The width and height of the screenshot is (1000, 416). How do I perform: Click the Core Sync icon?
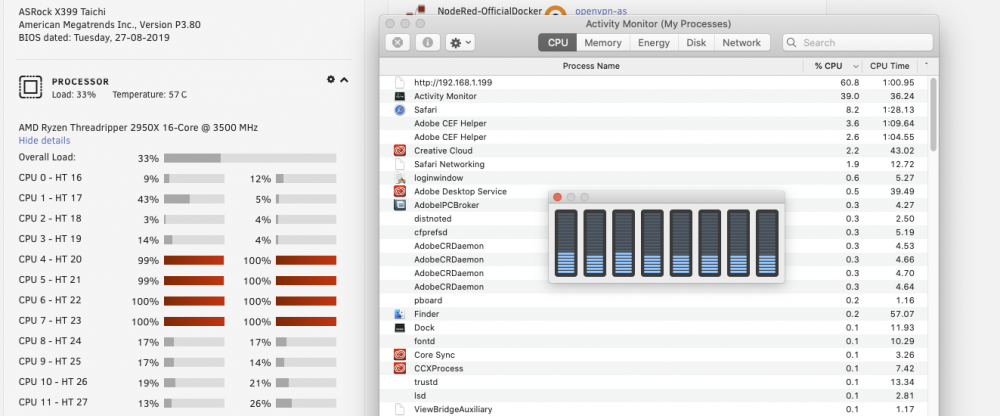point(400,355)
